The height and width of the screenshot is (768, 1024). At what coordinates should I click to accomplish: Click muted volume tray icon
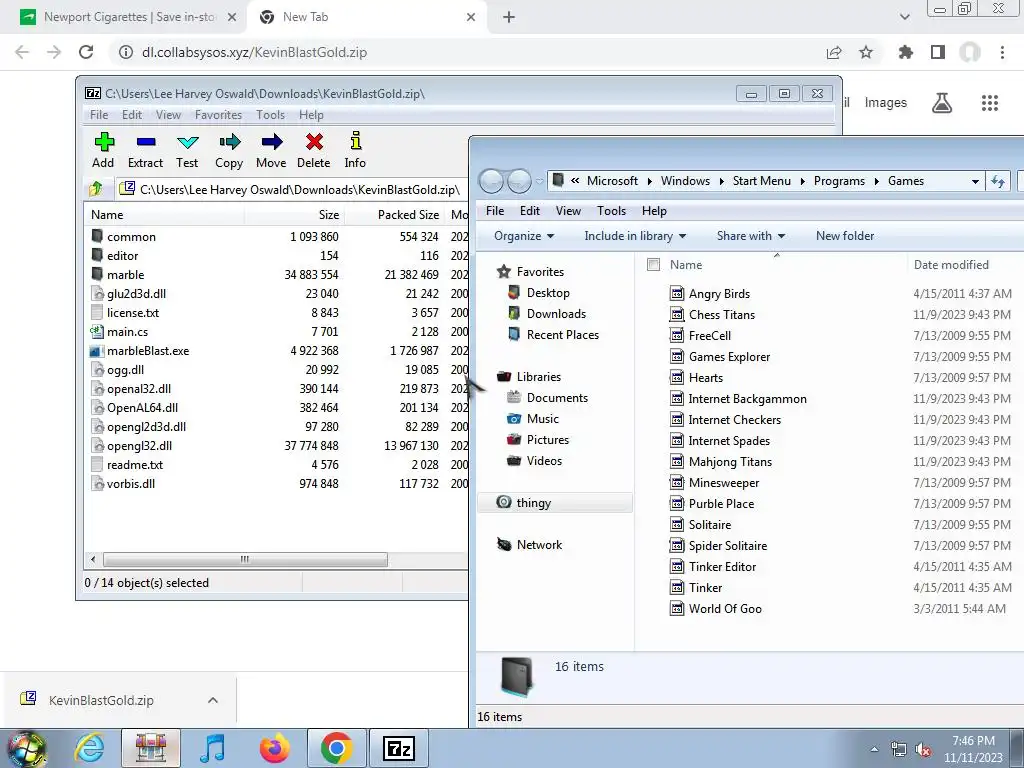pos(923,750)
